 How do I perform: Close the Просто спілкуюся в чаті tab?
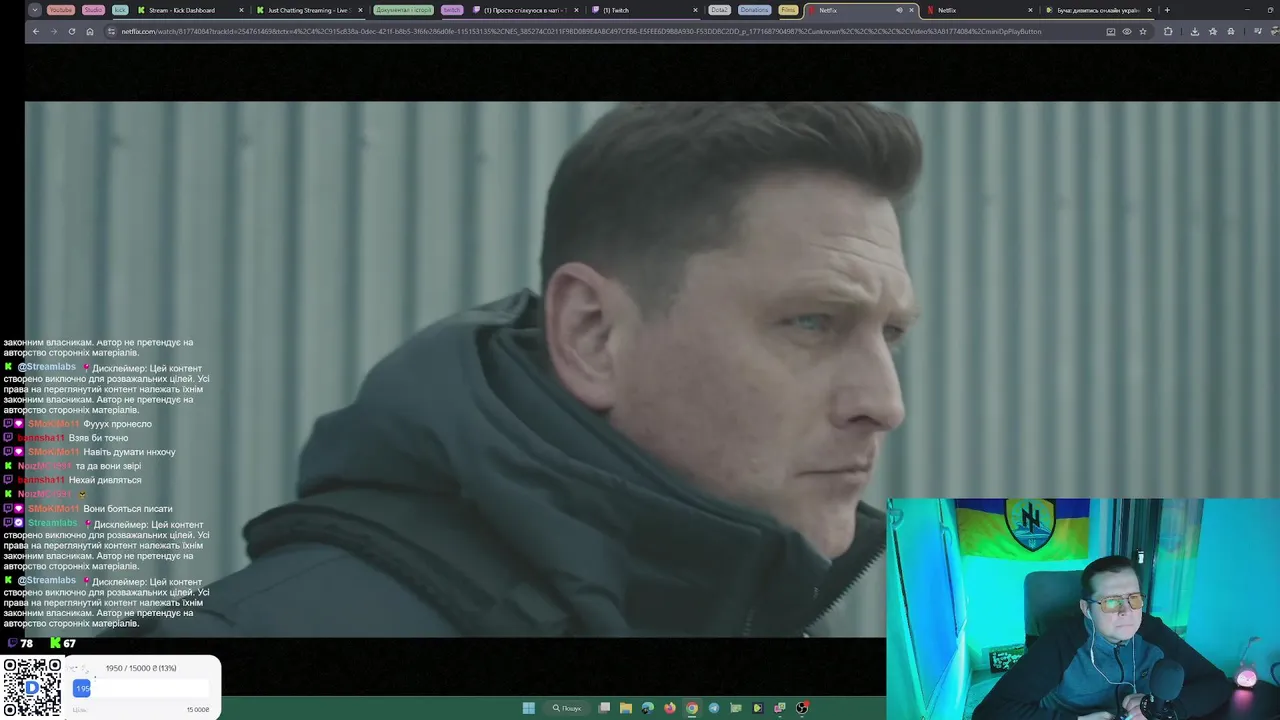tap(576, 10)
